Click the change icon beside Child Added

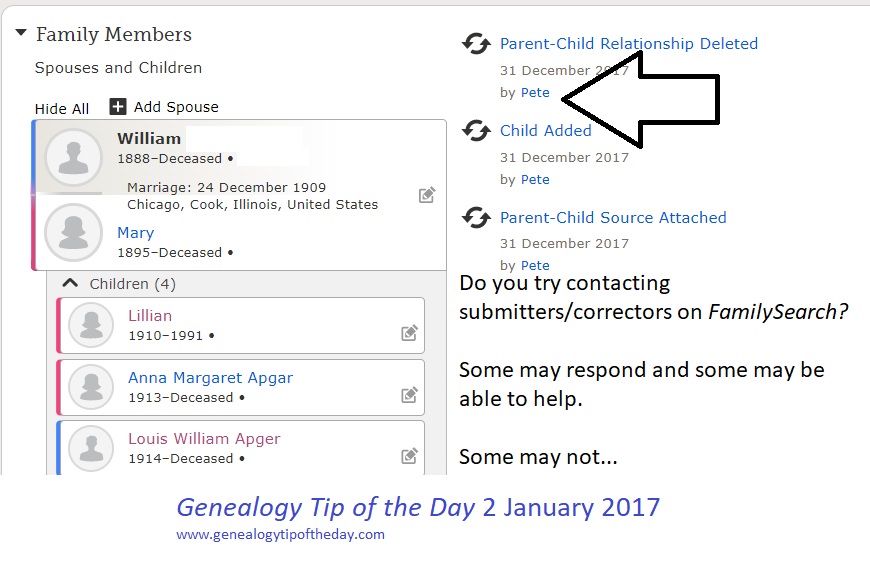coord(476,131)
